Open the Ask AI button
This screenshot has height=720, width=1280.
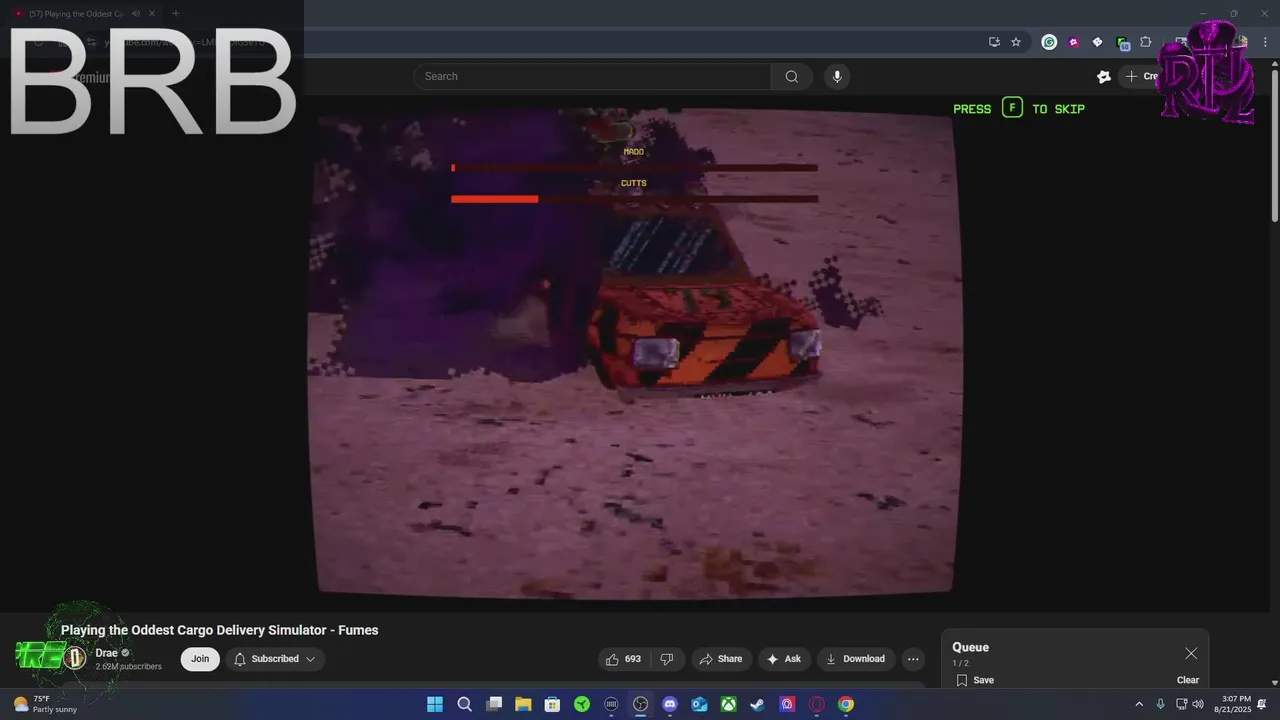pyautogui.click(x=784, y=659)
